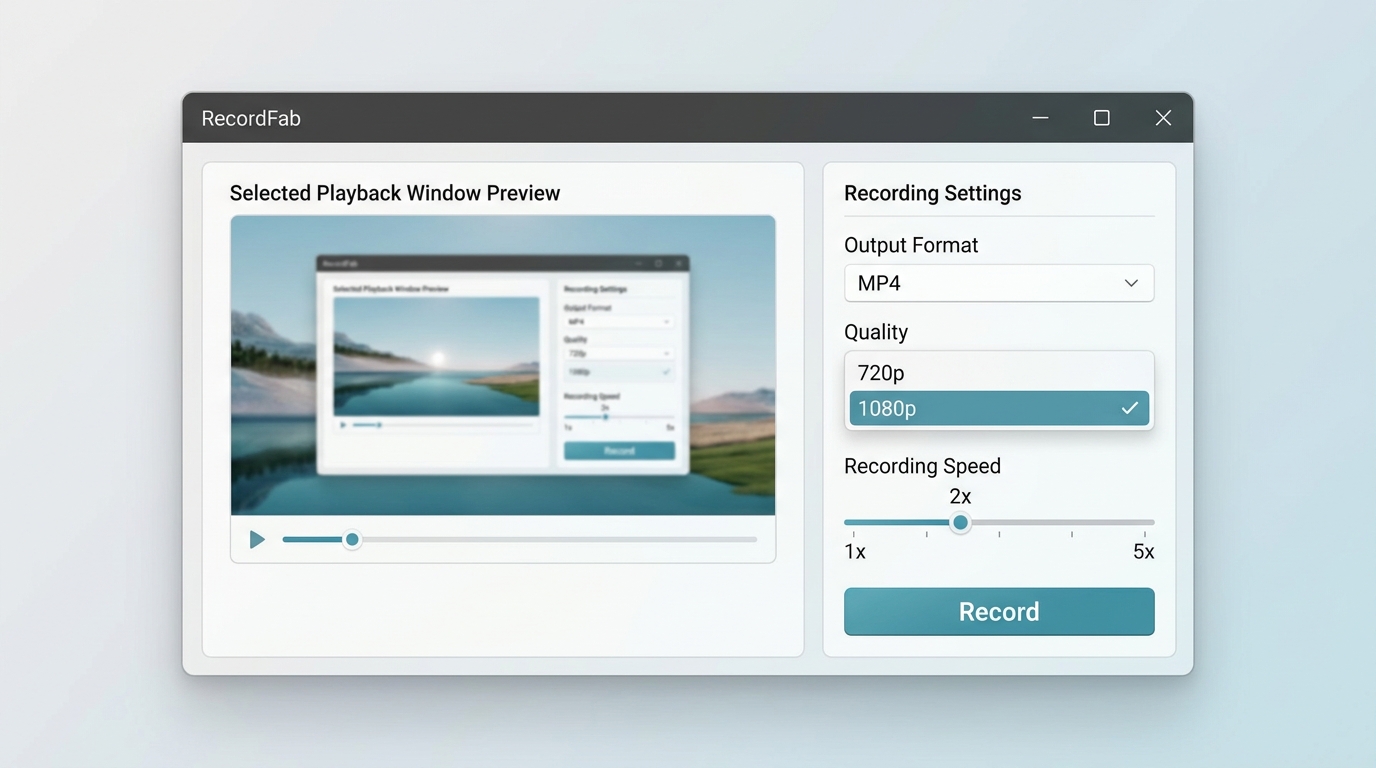Play the selected playback window preview

[x=257, y=540]
